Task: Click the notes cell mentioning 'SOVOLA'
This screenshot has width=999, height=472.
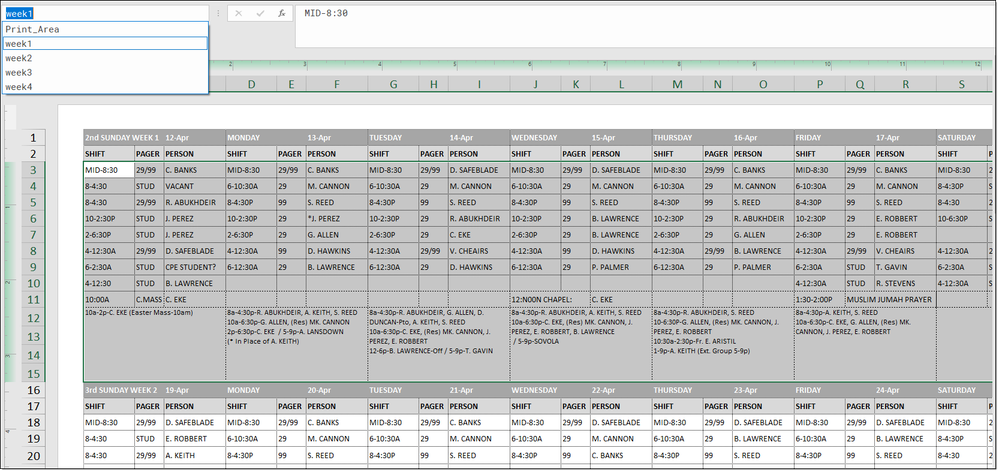Action: (x=581, y=345)
